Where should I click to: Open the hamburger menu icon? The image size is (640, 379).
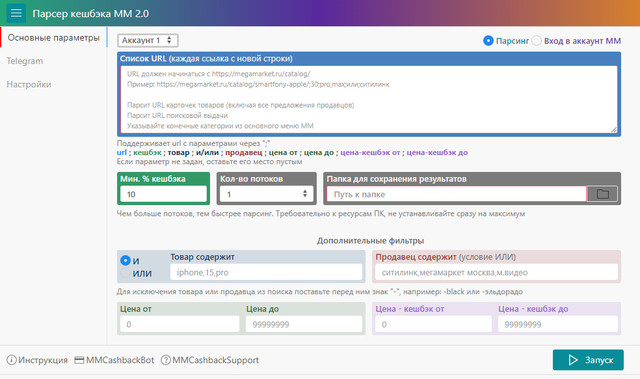pos(16,13)
